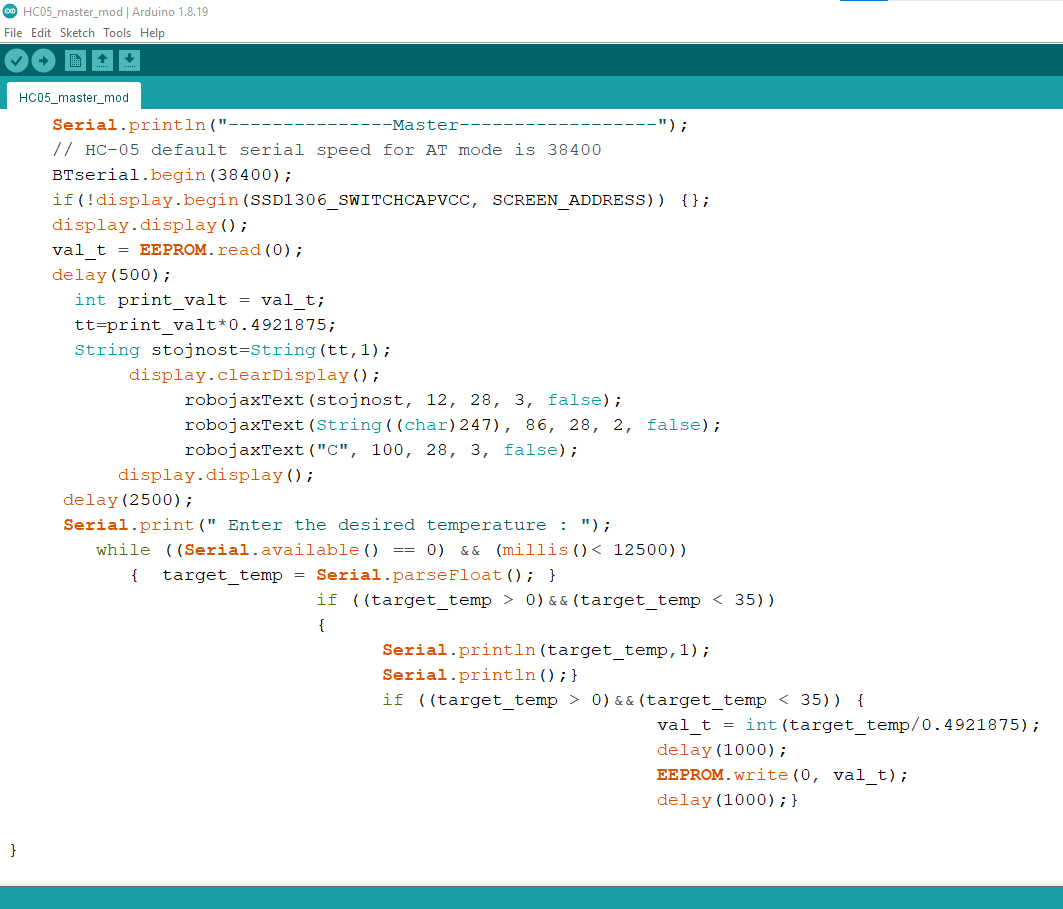The image size is (1063, 909).
Task: Click the BTserial.begin(38400) line
Action: (x=172, y=175)
